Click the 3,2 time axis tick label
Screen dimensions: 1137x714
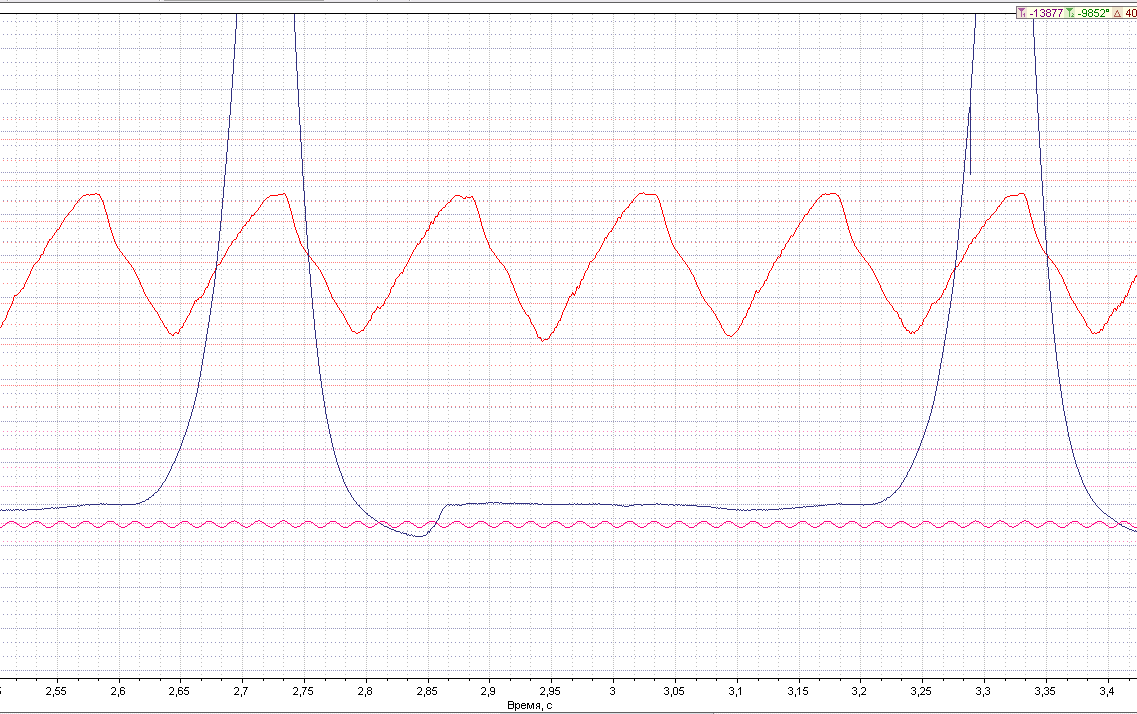(860, 691)
